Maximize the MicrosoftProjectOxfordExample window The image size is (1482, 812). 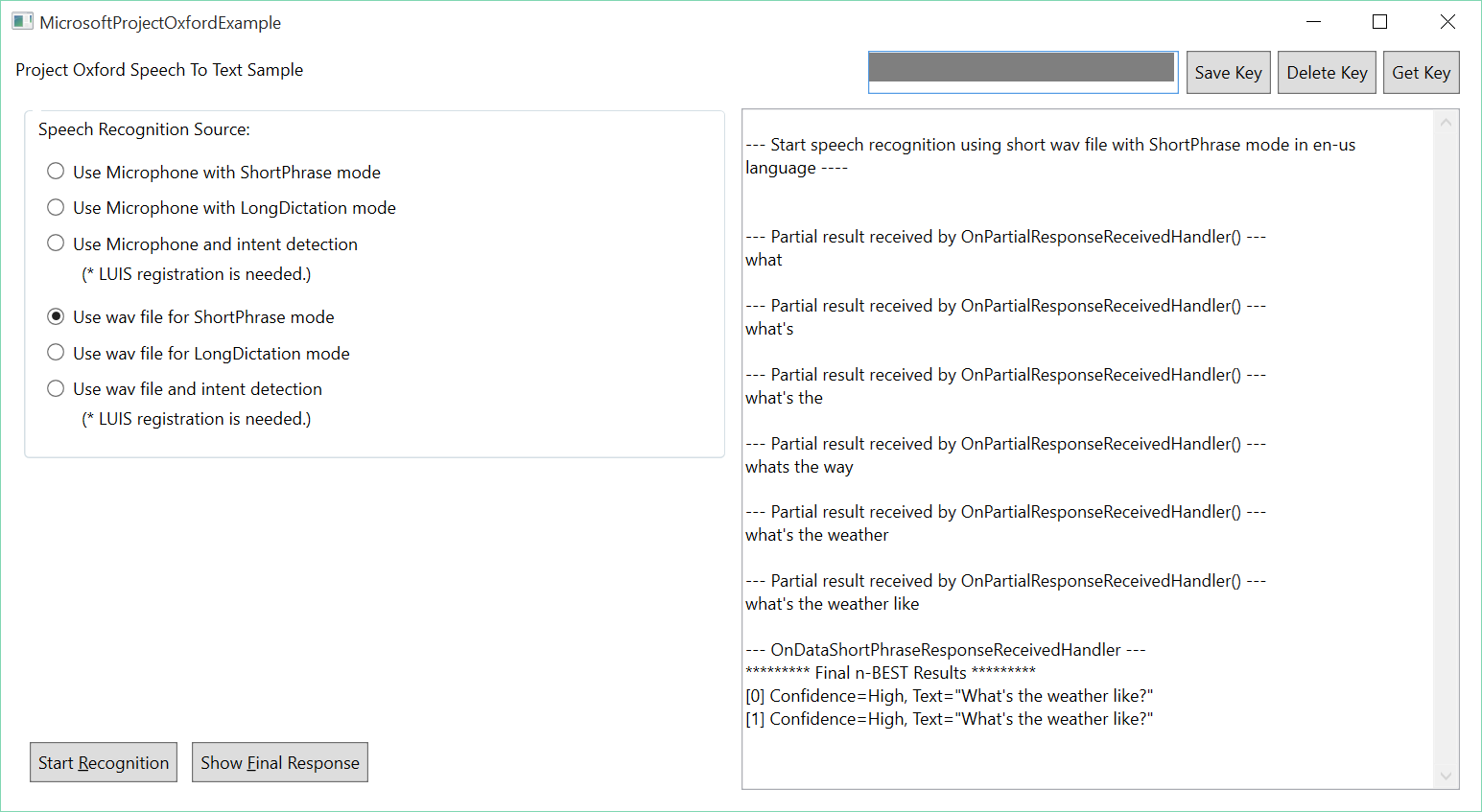(1379, 21)
